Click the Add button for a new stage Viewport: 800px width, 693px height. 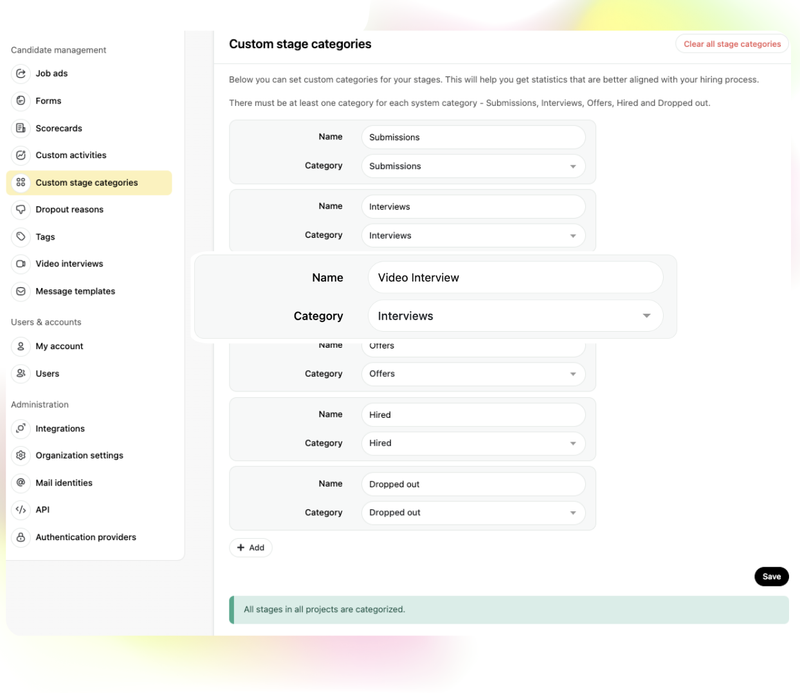tap(251, 547)
